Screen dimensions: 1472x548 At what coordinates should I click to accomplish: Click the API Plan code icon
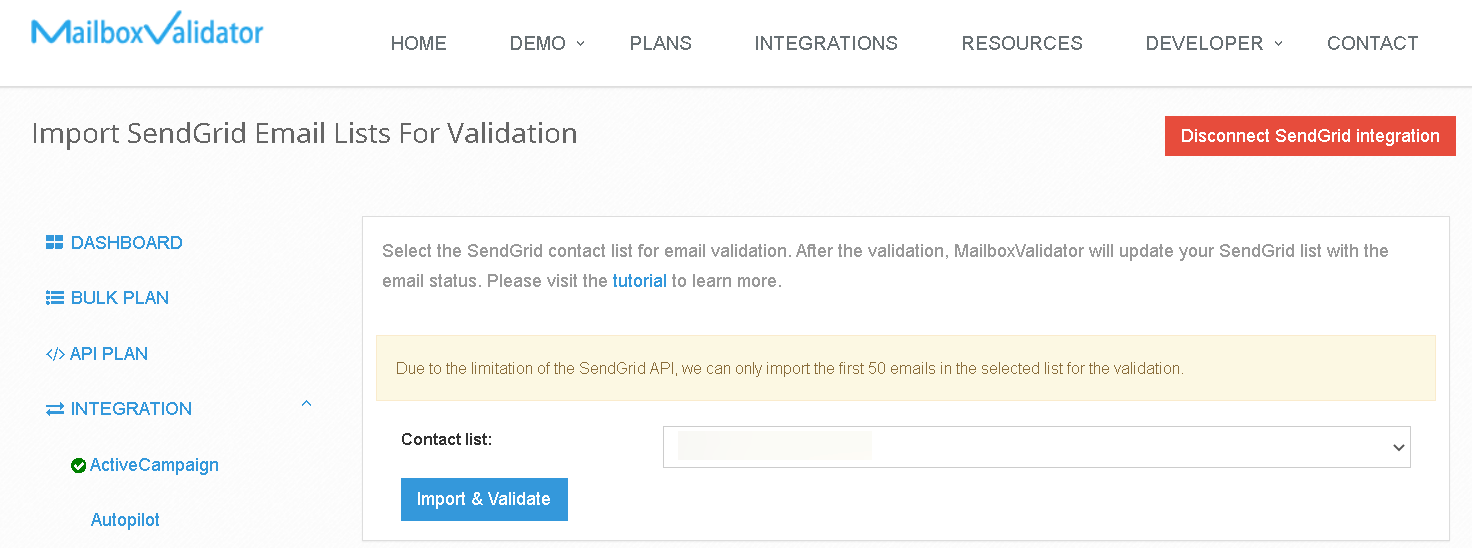[55, 354]
